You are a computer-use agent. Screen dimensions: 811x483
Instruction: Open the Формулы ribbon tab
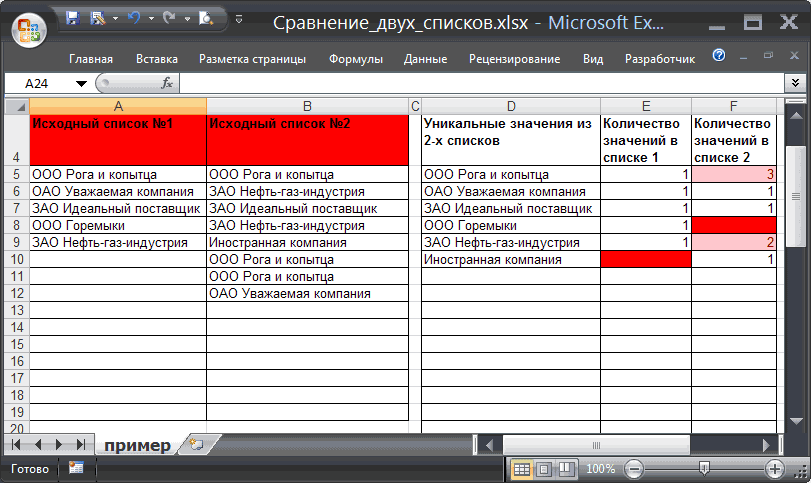[x=354, y=59]
